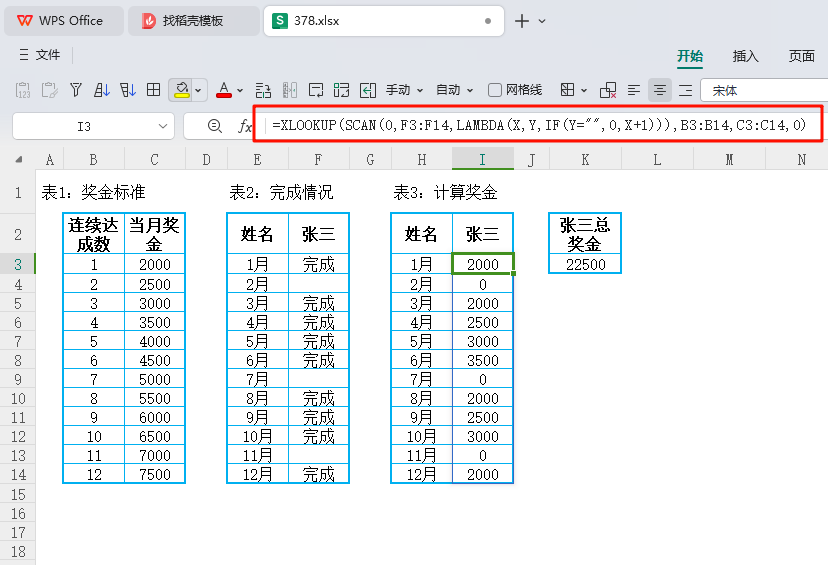Viewport: 828px width, 565px height.
Task: Click the paste-as-values icon
Action: tap(23, 90)
